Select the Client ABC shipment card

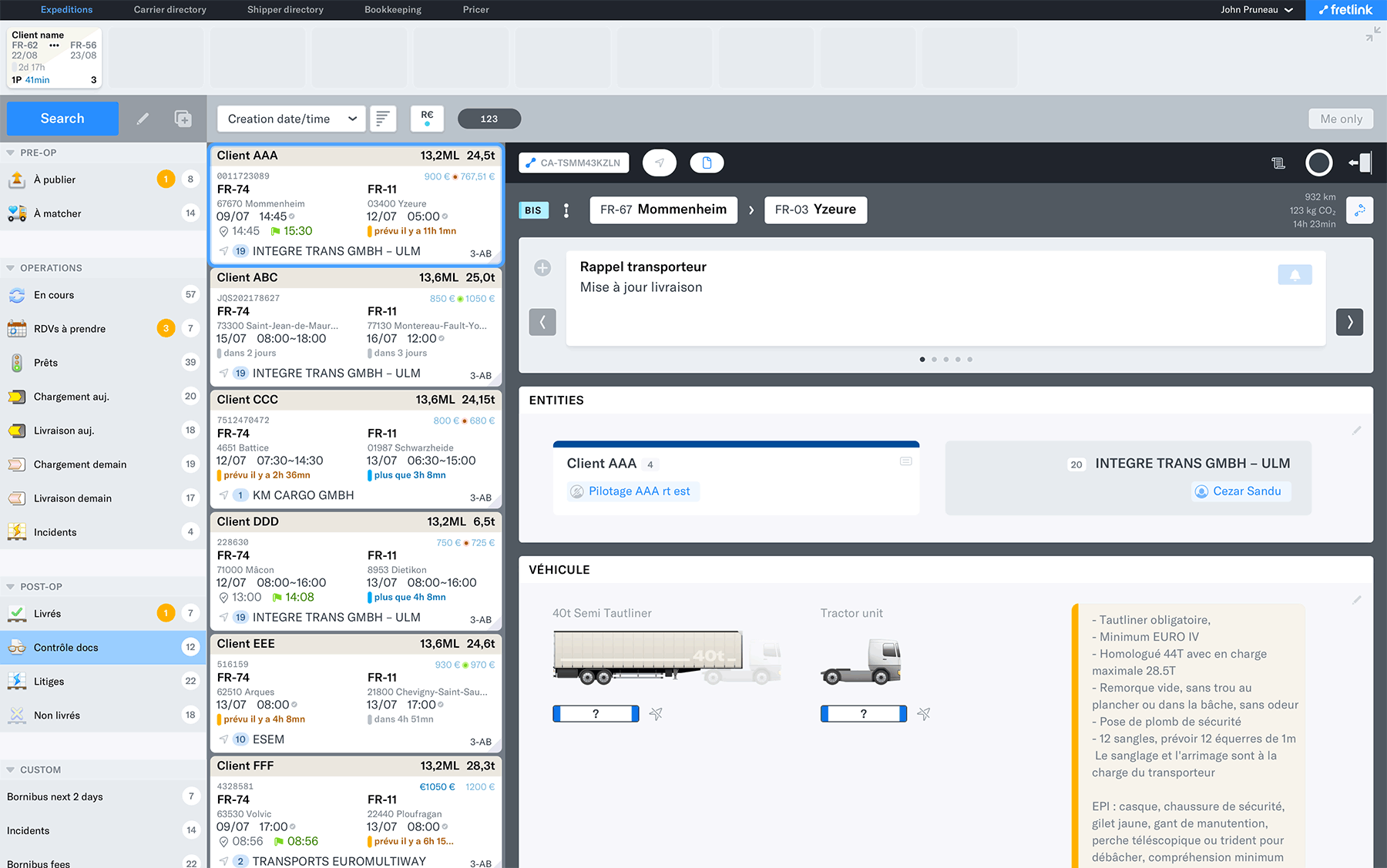coord(355,327)
